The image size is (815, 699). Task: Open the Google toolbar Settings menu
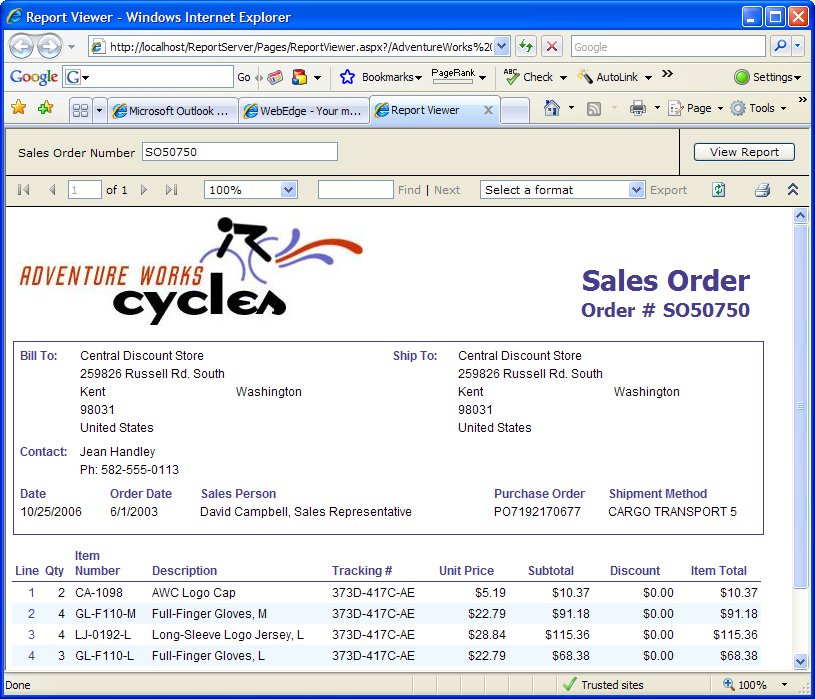768,77
